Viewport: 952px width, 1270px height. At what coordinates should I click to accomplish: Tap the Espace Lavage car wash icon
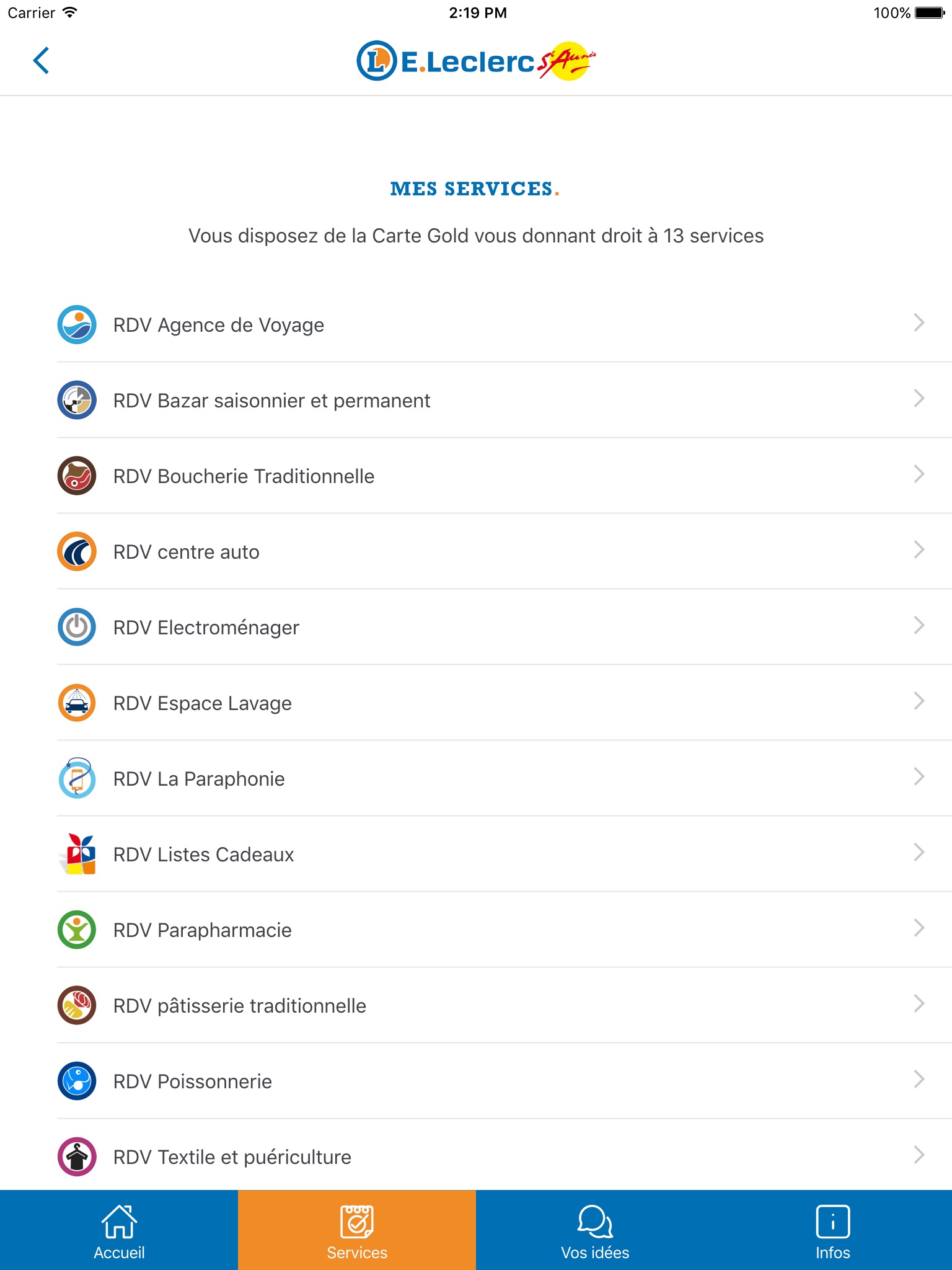coord(77,703)
